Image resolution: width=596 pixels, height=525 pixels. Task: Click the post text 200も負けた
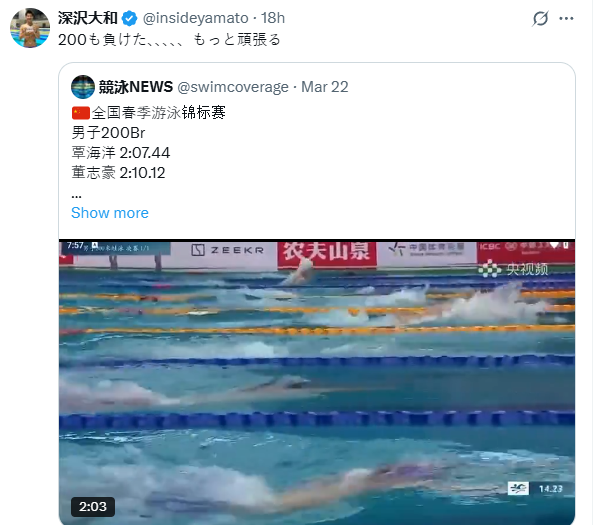(103, 40)
